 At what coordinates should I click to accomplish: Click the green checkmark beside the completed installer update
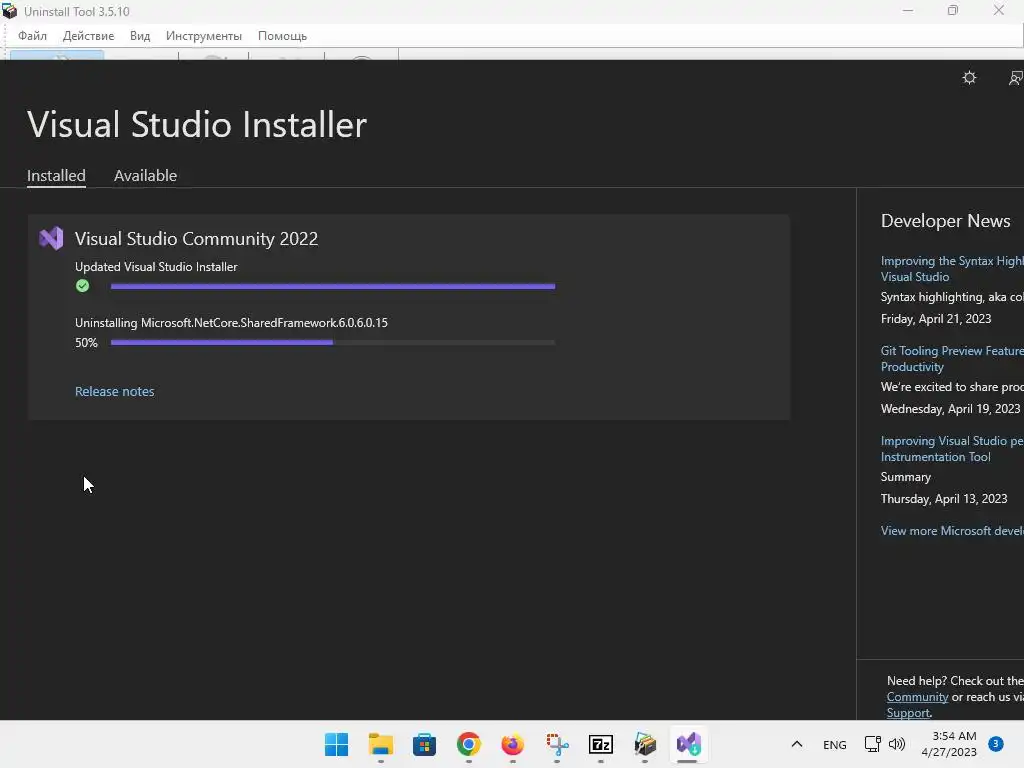pyautogui.click(x=82, y=285)
